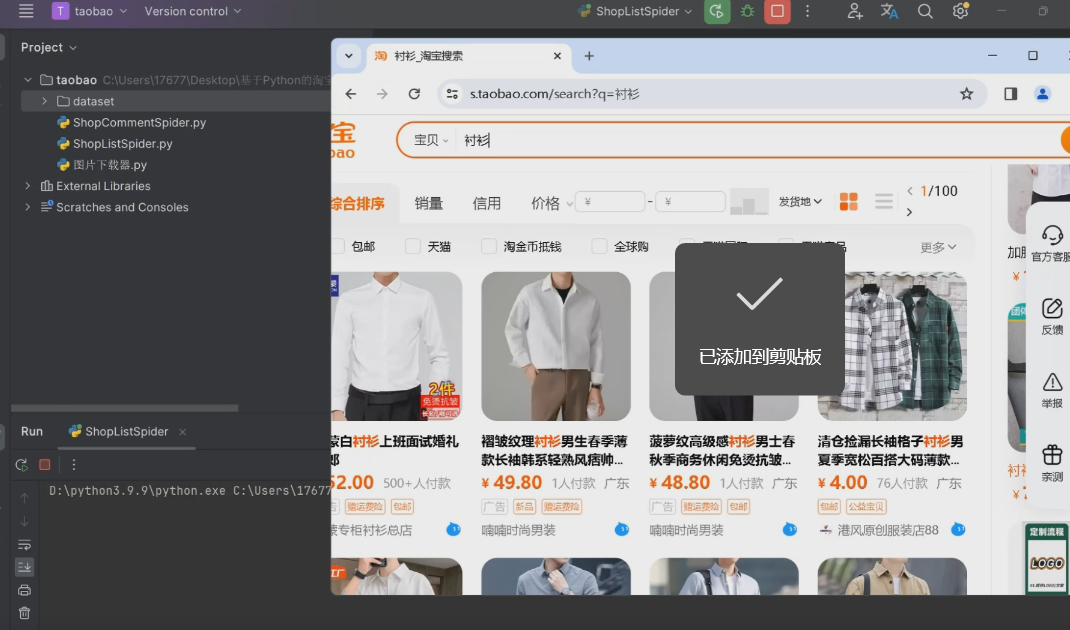Open the Version control dropdown

click(x=192, y=11)
